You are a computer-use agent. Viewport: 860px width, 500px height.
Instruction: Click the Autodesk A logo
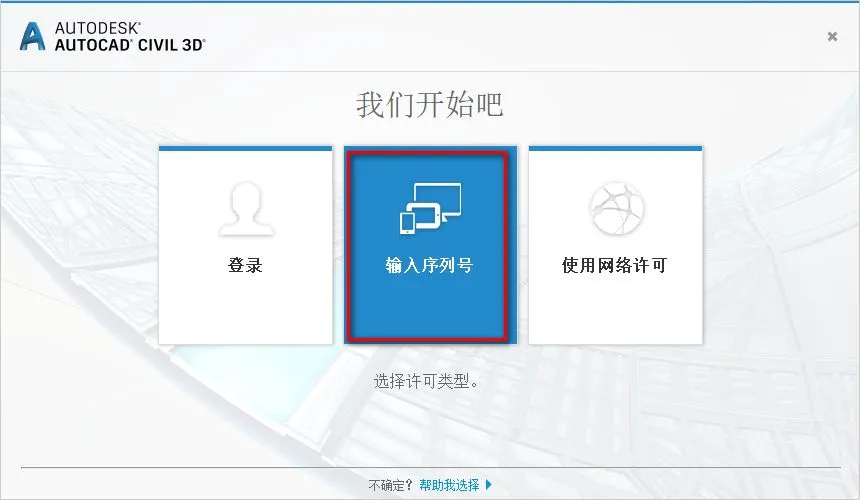click(32, 37)
